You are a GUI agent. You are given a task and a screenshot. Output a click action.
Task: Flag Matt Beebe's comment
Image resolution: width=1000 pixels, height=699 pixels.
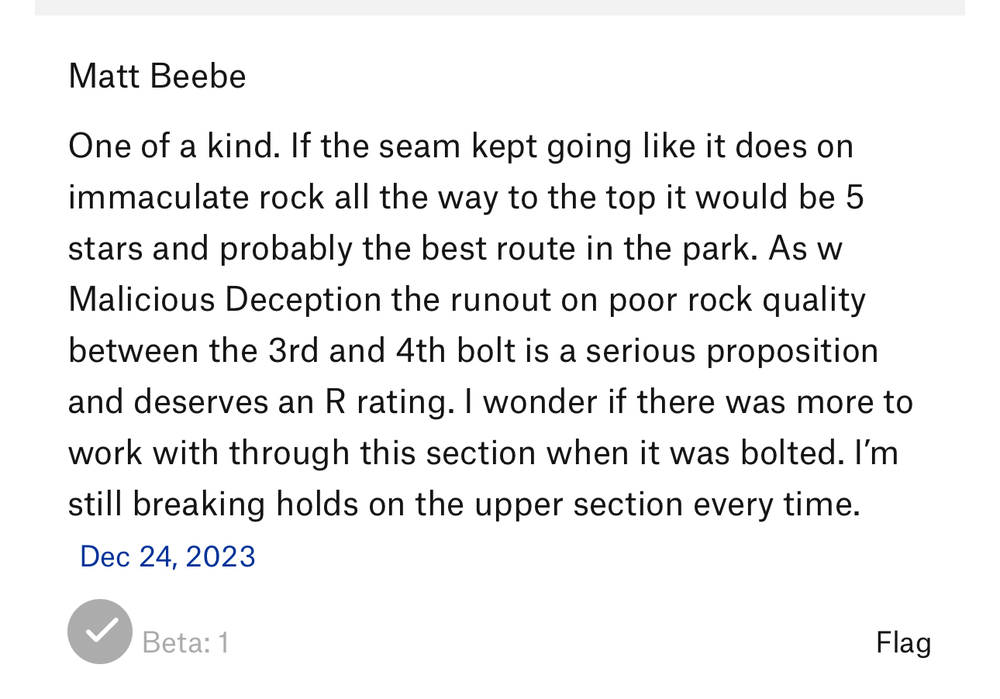(903, 643)
